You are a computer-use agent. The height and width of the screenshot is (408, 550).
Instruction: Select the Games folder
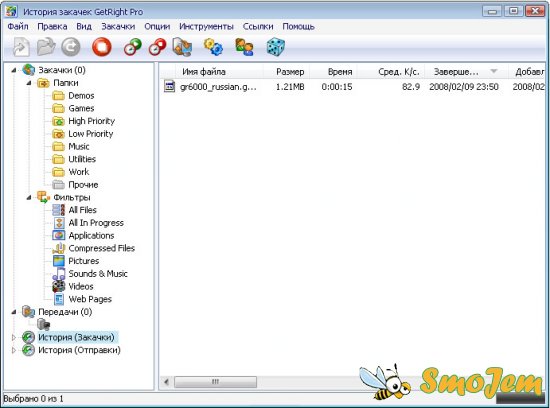click(x=81, y=108)
